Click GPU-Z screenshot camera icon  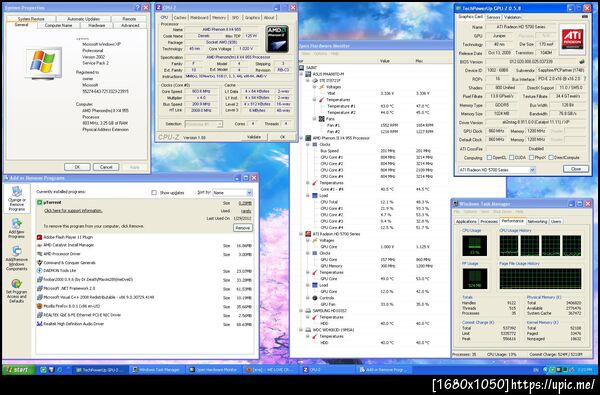click(x=584, y=17)
